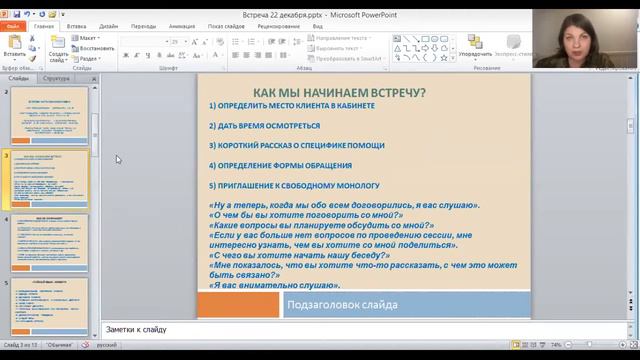Open the Переходы ribbon tab
Screen dimensions: 640x360
point(143,26)
